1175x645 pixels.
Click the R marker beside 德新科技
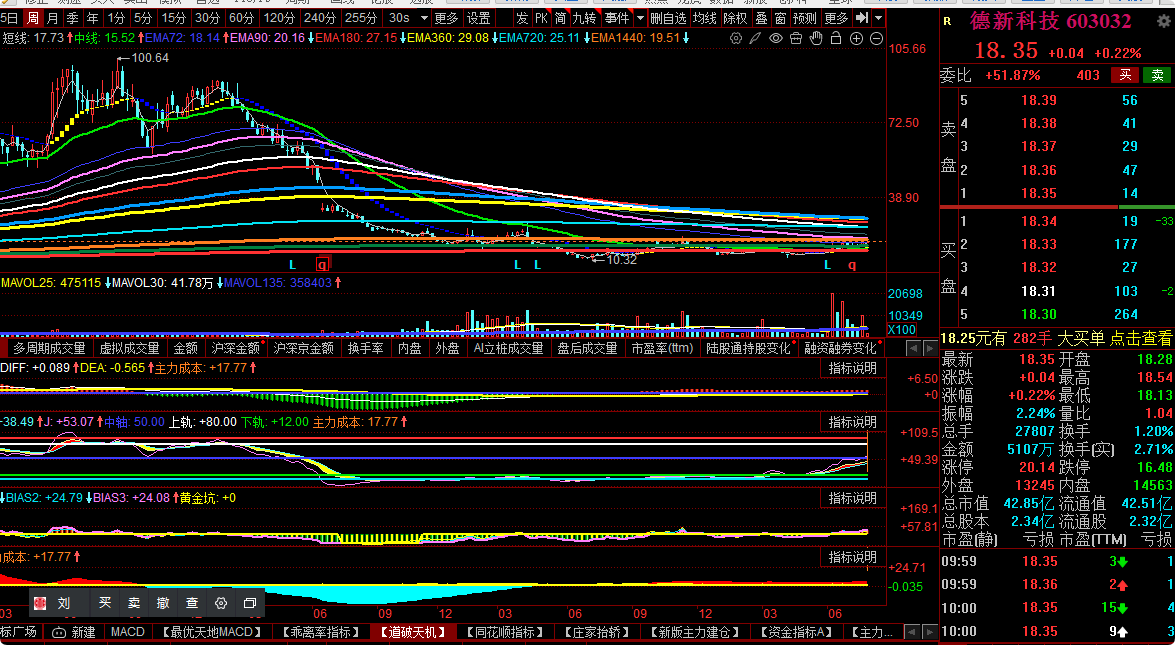(x=947, y=22)
